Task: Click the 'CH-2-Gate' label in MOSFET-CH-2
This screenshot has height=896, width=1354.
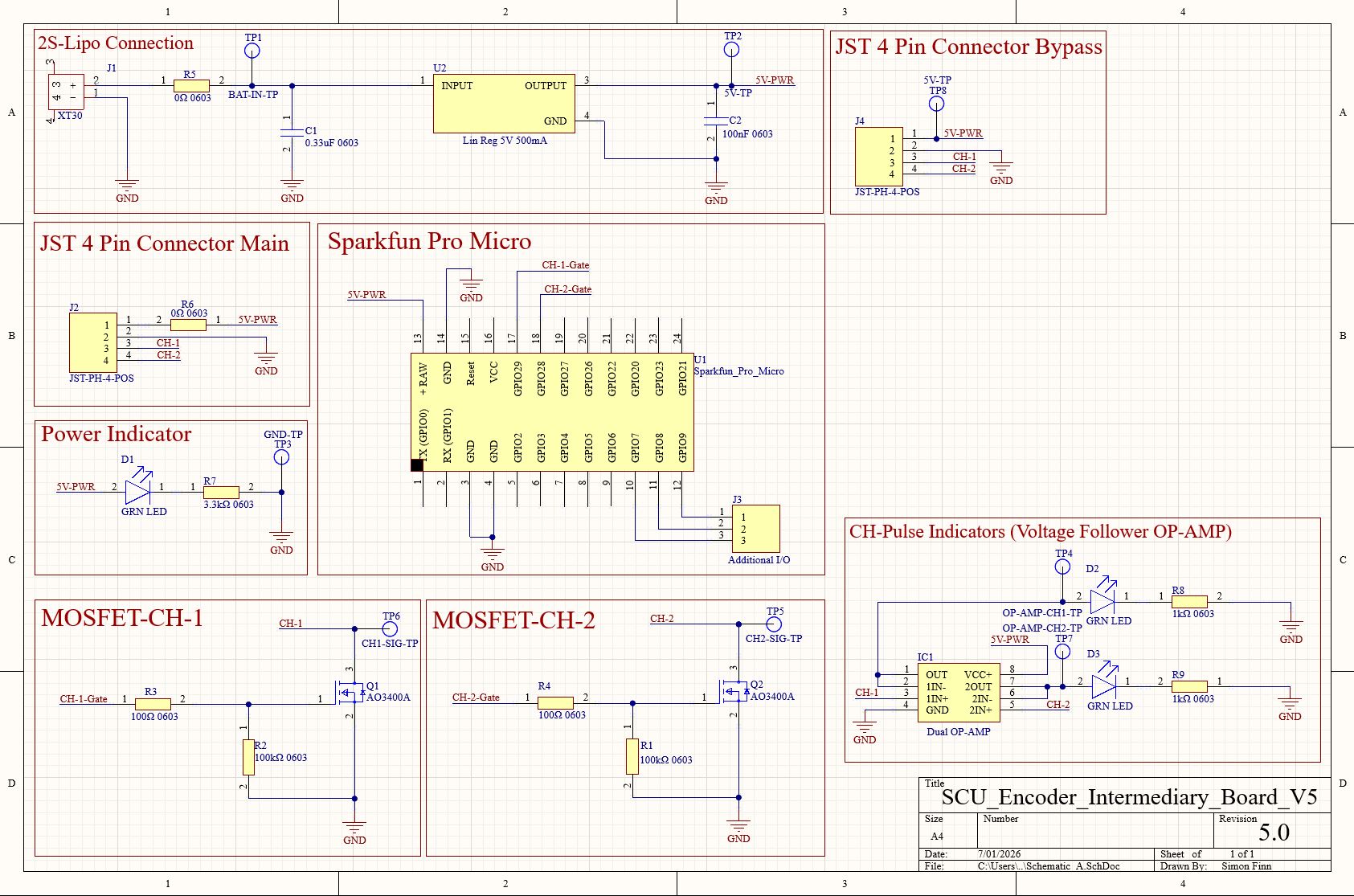Action: pos(476,698)
